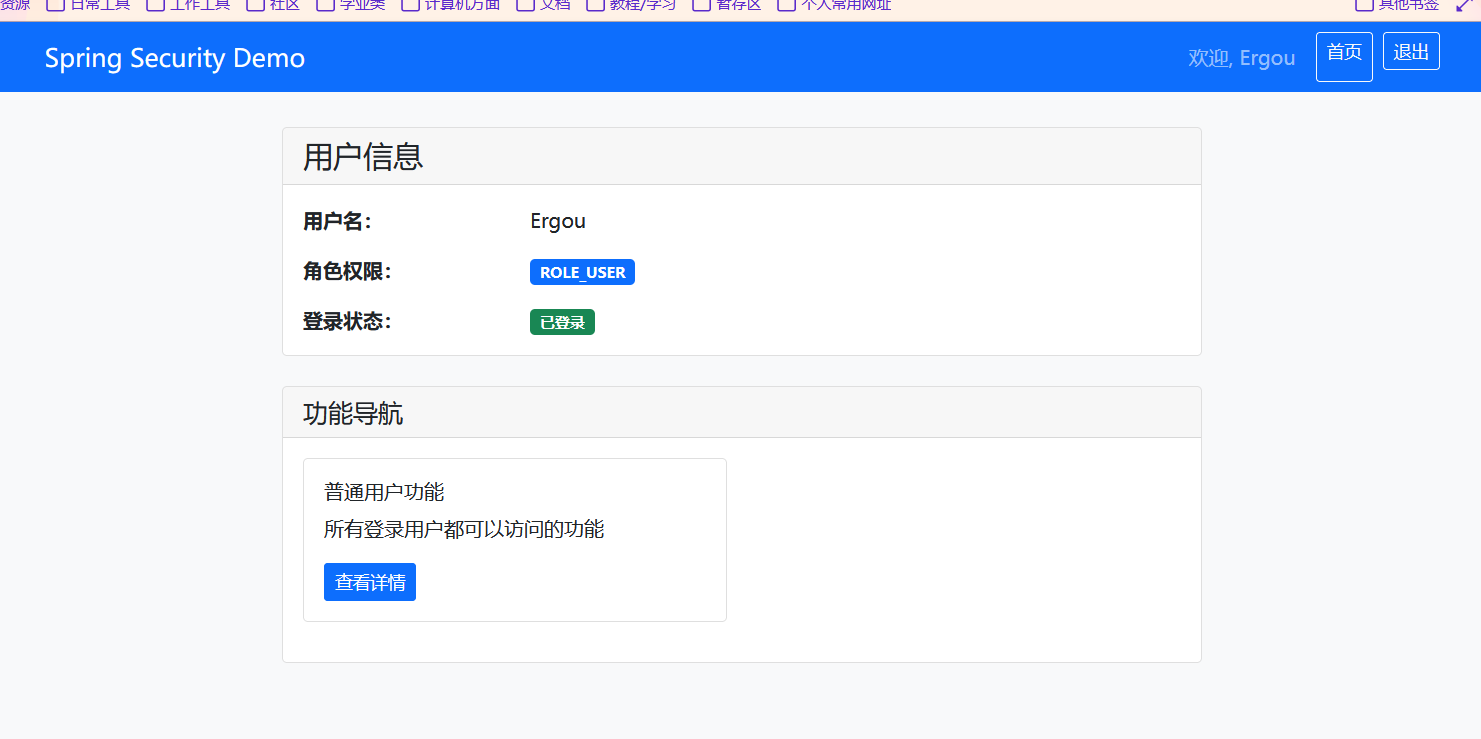Open the 学业类 bookmark folder
Screen dimensions: 1481x739
pos(351,5)
